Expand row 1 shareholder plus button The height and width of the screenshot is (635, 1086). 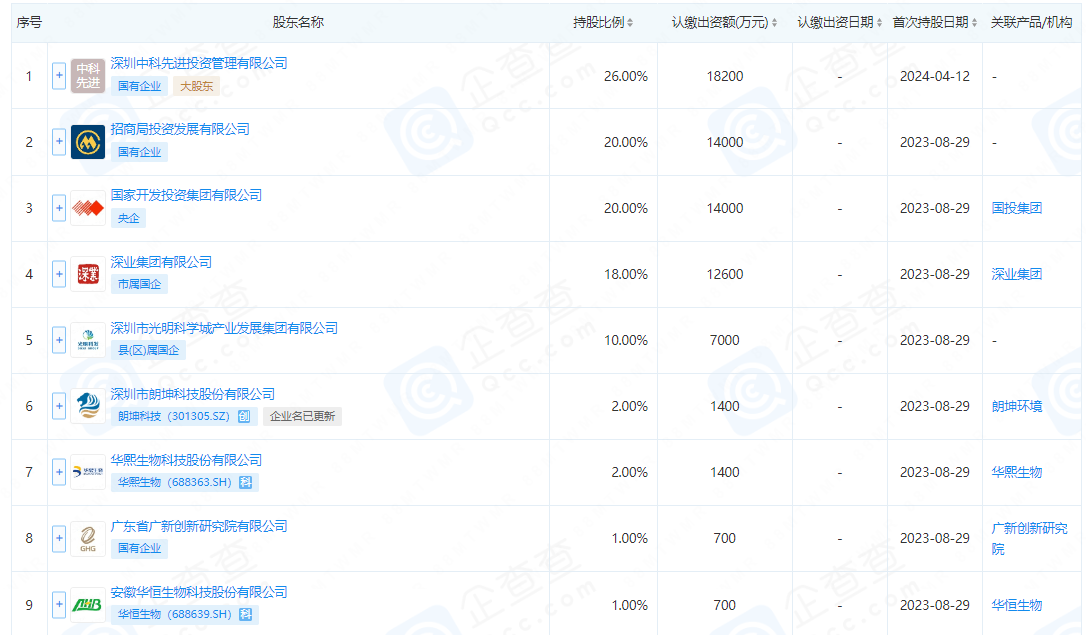click(59, 76)
